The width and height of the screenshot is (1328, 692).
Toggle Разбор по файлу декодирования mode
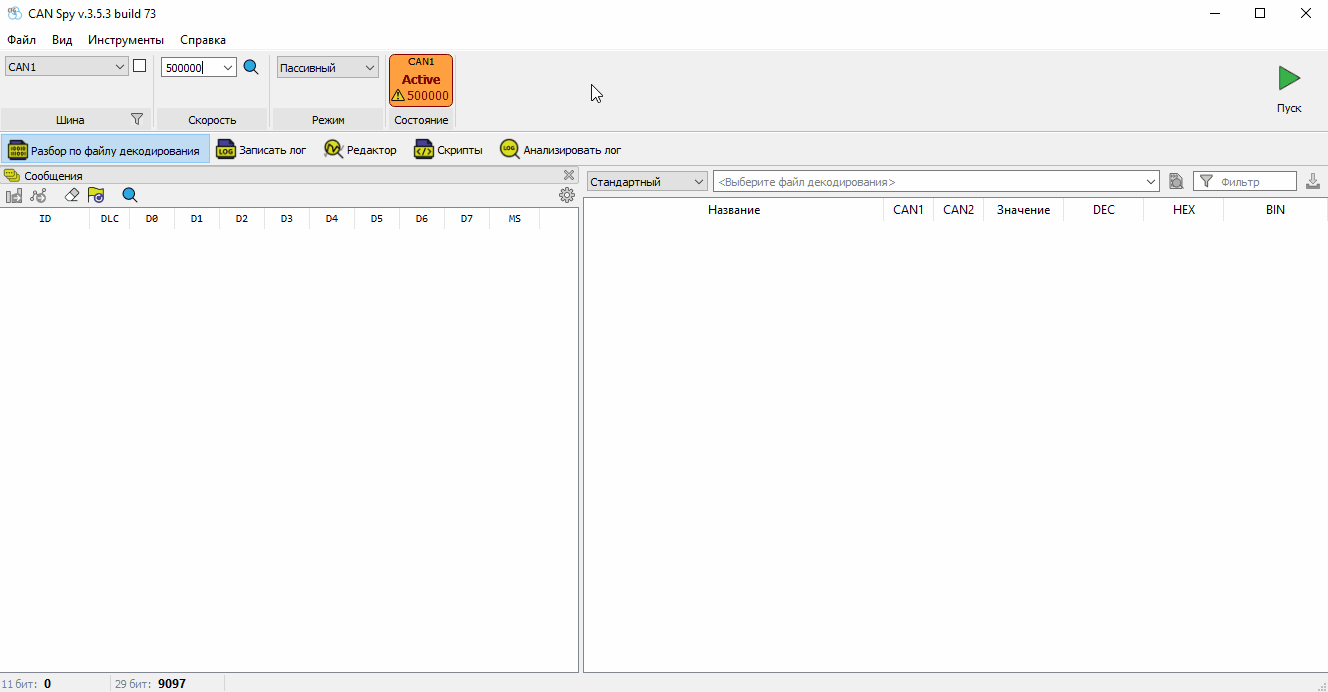[x=105, y=151]
